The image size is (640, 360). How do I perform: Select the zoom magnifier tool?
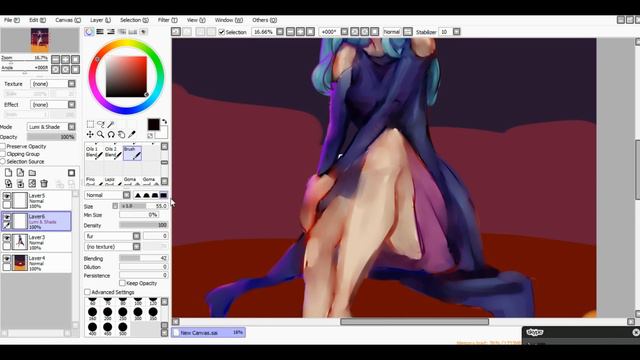[x=100, y=134]
